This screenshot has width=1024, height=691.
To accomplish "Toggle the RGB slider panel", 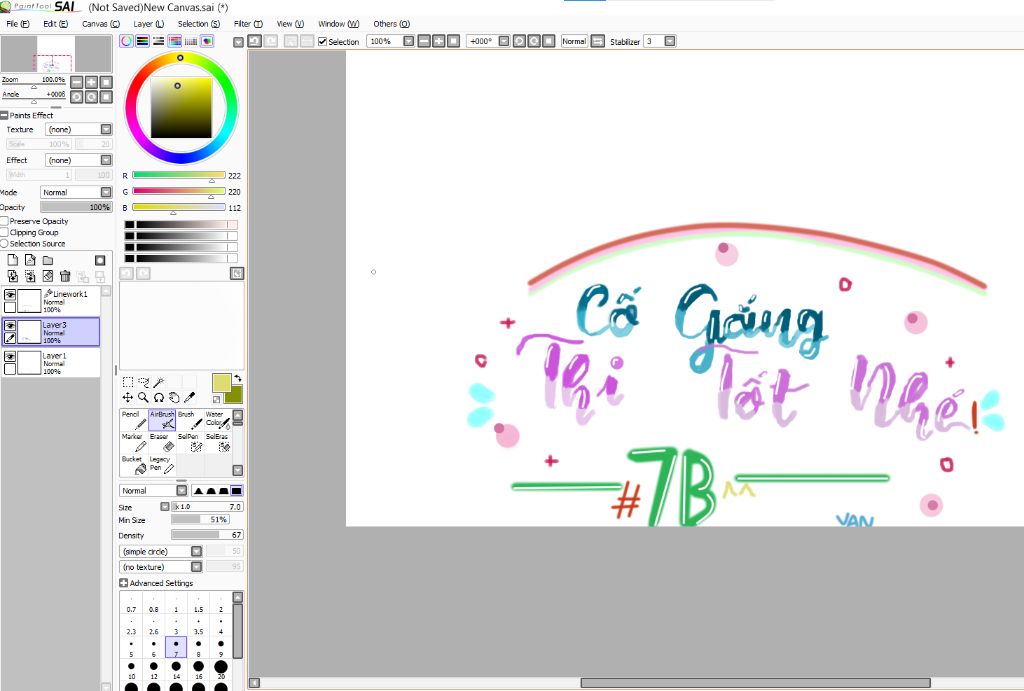I will click(142, 41).
